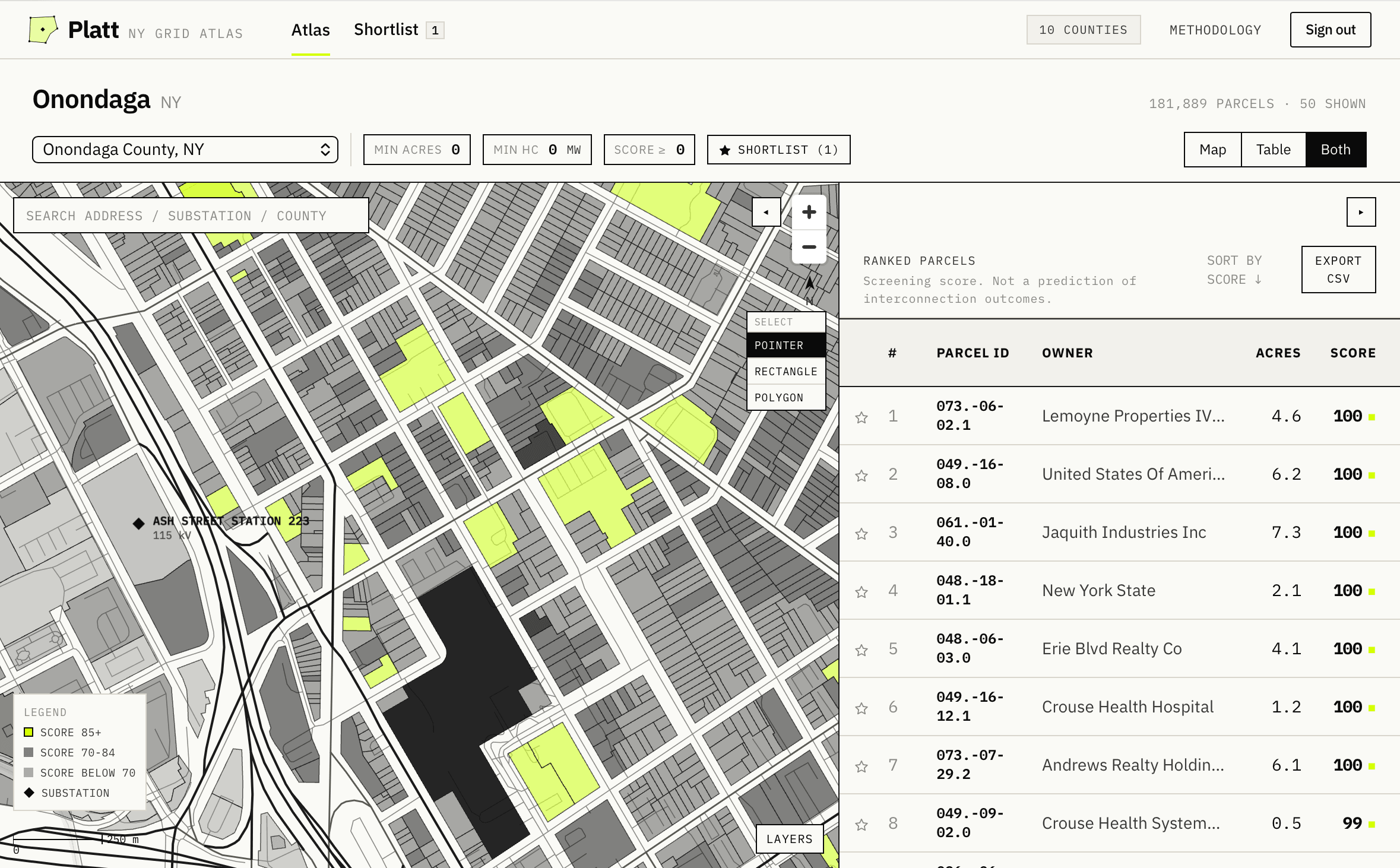
Task: Star the Erie Blvd Realty Co parcel
Action: tap(861, 650)
